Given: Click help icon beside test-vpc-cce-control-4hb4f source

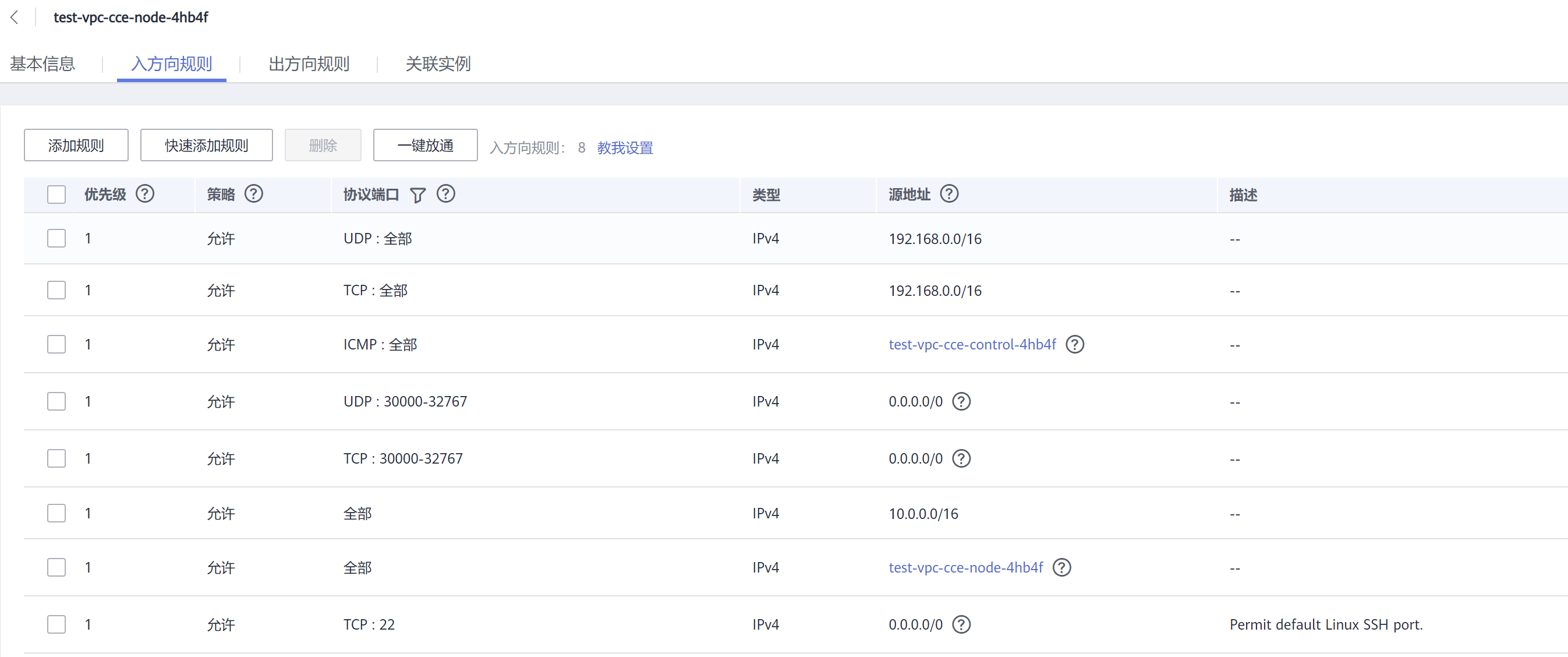Looking at the screenshot, I should click(1074, 345).
